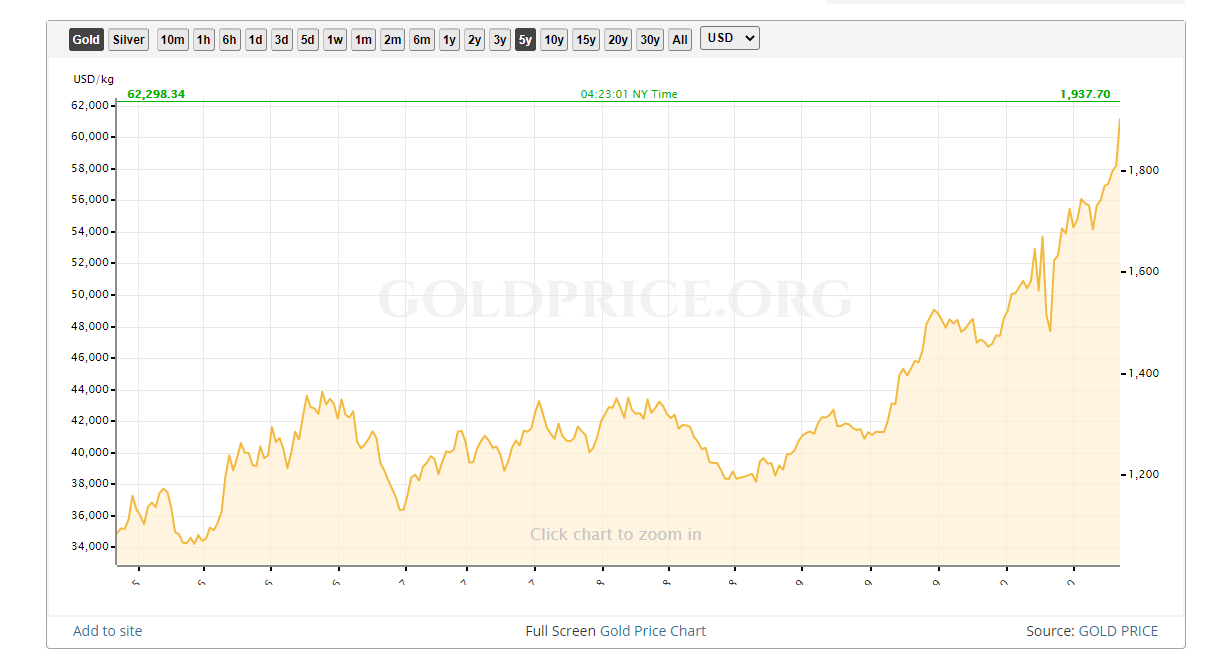Viewport: 1218px width, 657px height.
Task: View the 1y gold chart
Action: coord(450,40)
